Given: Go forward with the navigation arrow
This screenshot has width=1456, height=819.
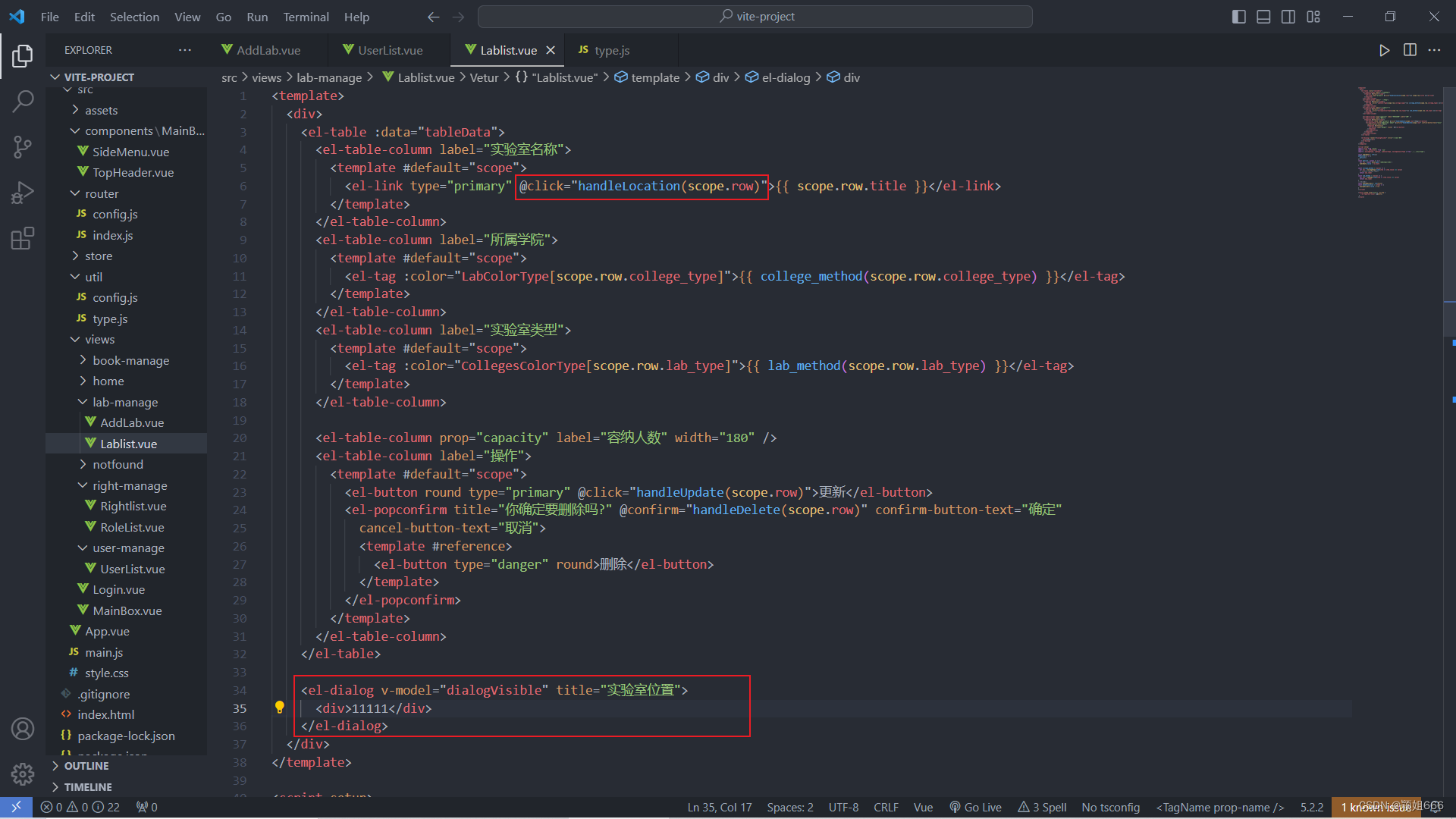Looking at the screenshot, I should tap(458, 17).
